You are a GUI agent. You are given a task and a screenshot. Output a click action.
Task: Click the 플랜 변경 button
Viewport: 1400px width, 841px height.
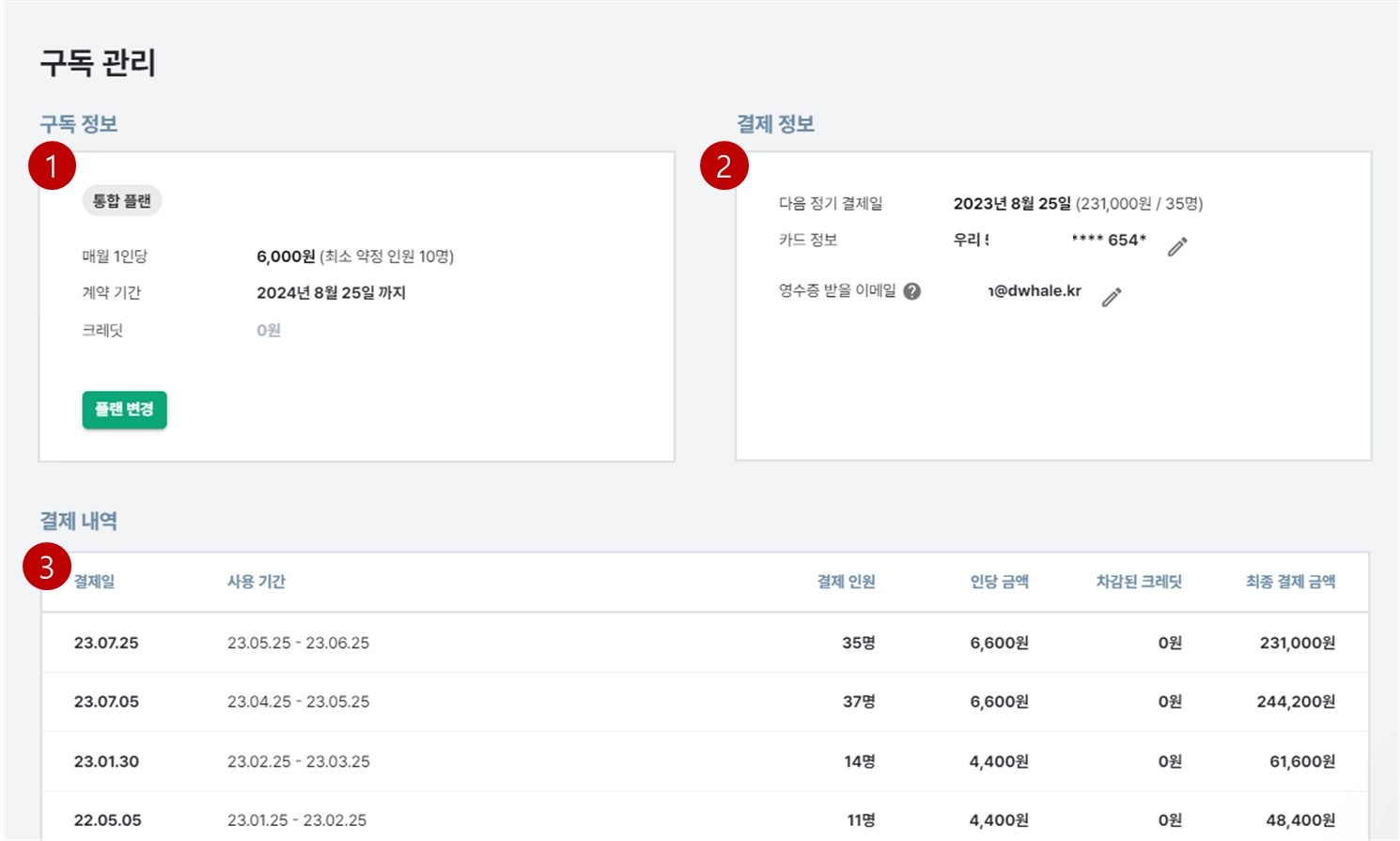coord(124,410)
